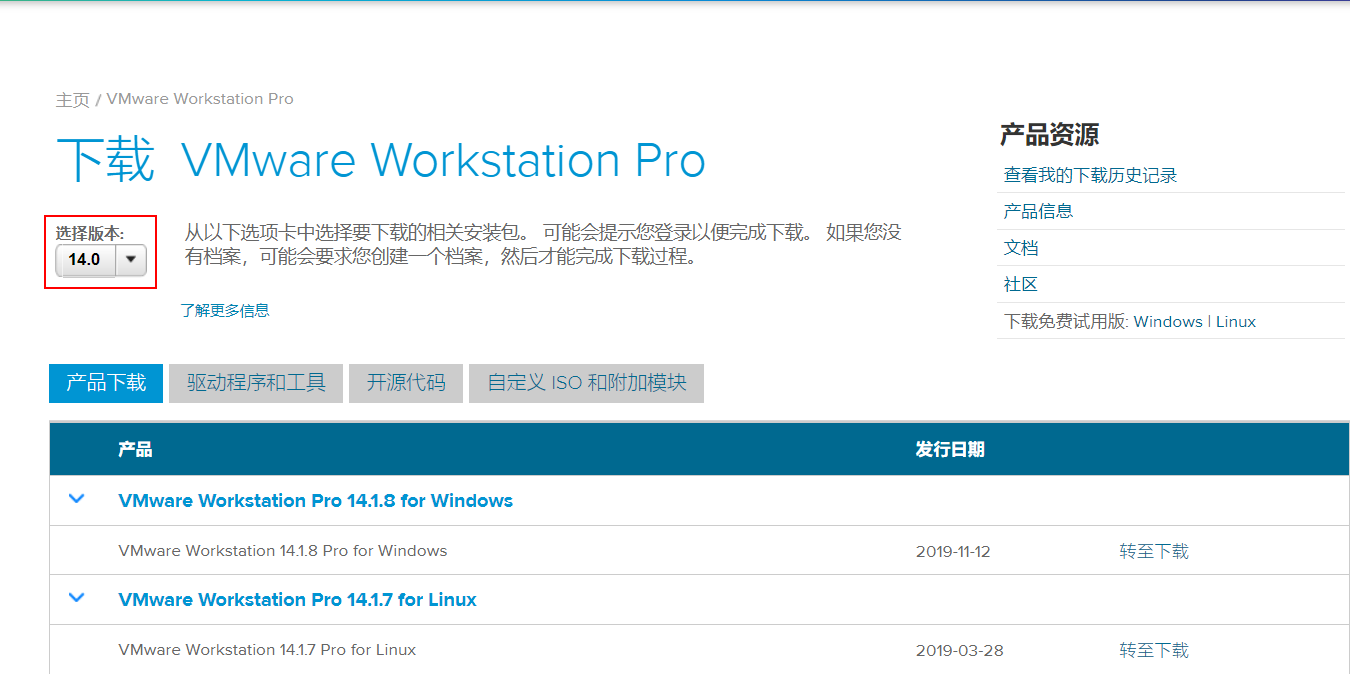Switch to the 产品下载 tab
Viewport: 1350px width, 691px height.
pos(106,383)
